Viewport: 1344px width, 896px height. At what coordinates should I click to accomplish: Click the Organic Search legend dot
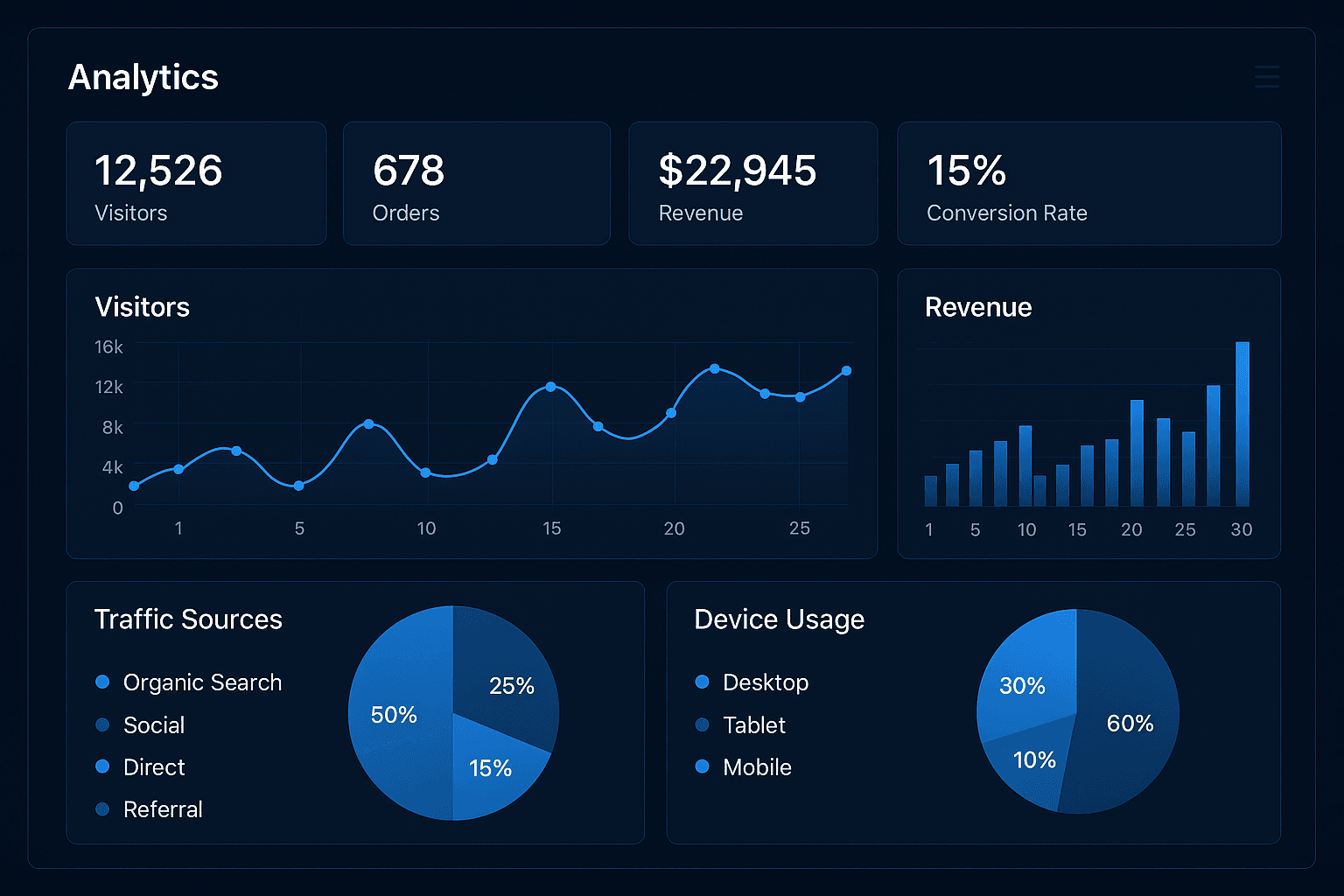102,682
